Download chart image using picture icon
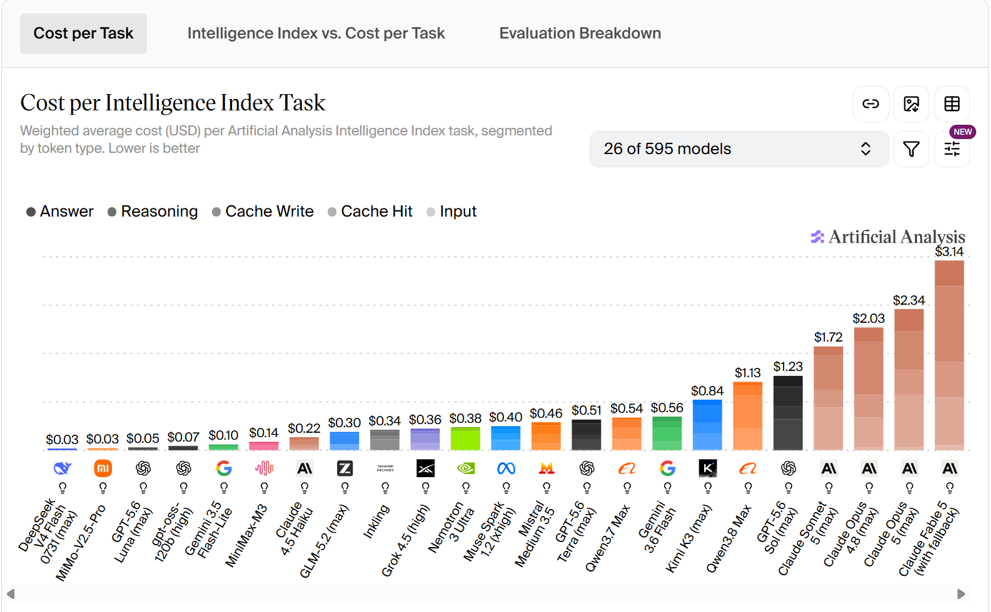 tap(911, 104)
